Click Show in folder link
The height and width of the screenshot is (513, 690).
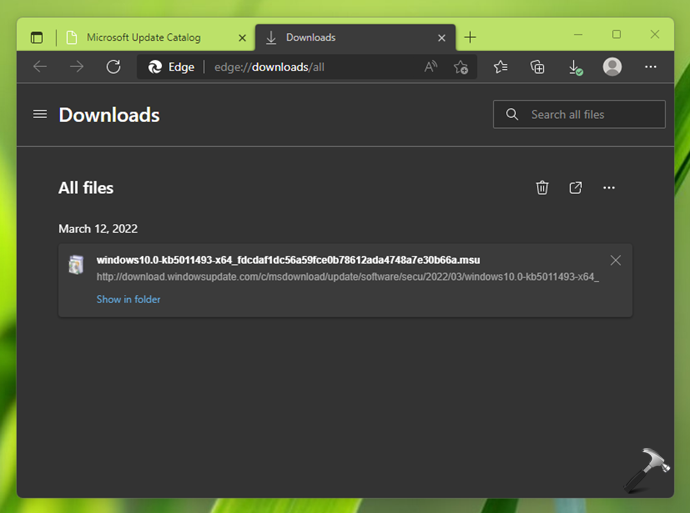pyautogui.click(x=128, y=299)
